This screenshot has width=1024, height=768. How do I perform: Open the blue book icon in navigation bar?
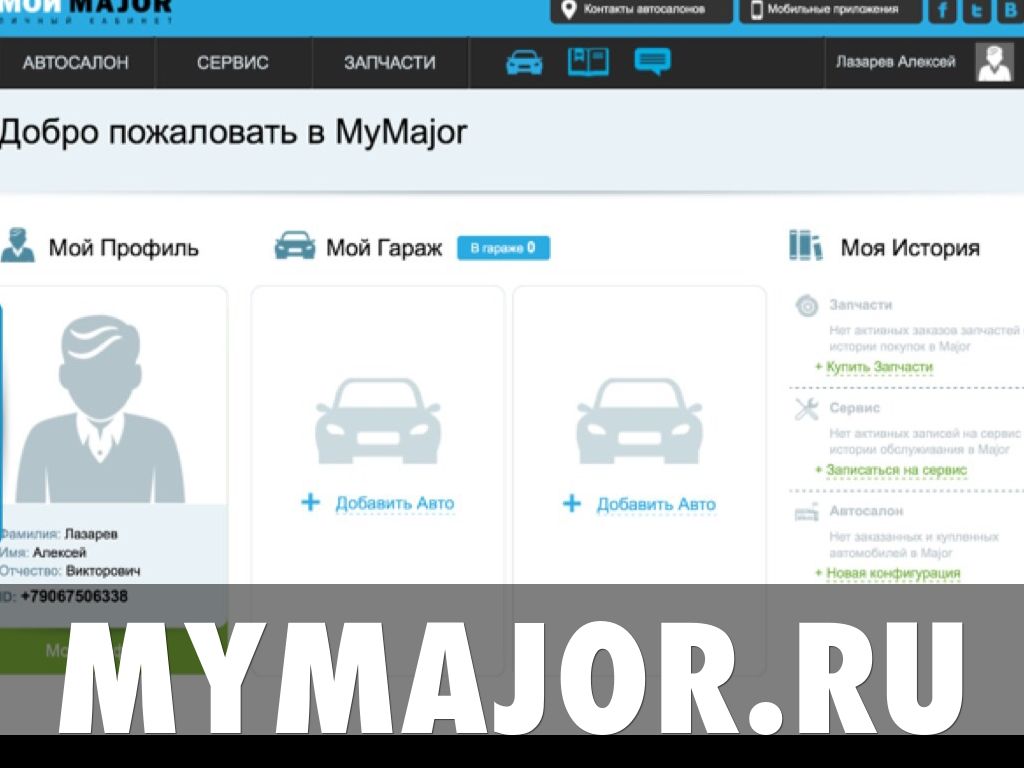click(x=588, y=62)
